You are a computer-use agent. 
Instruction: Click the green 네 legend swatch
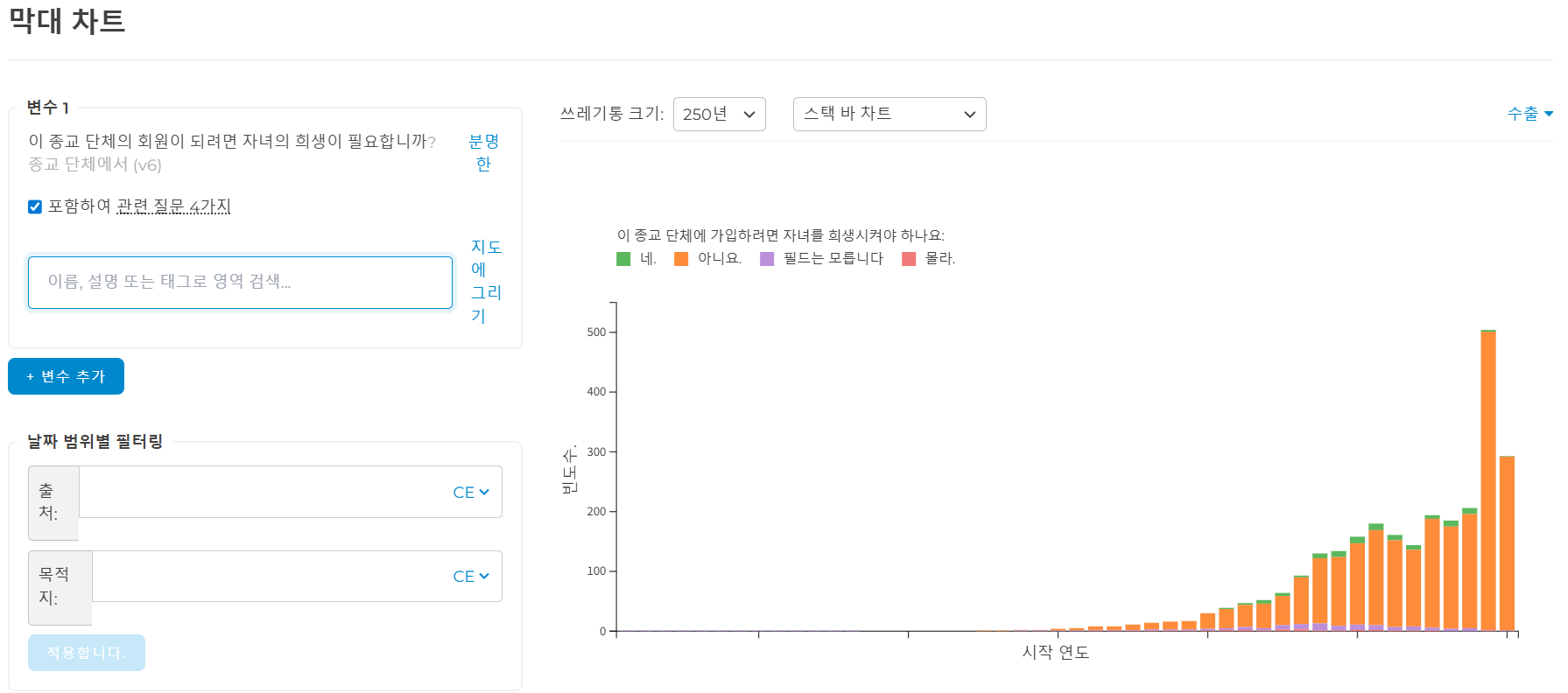pos(623,259)
